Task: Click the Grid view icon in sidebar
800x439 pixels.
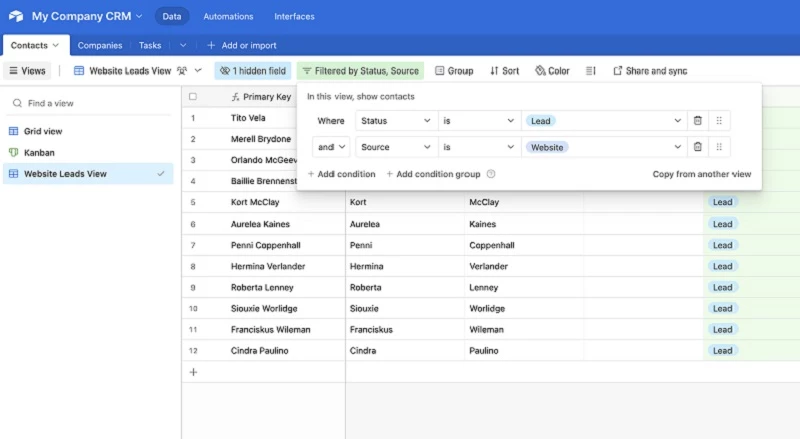Action: 14,131
